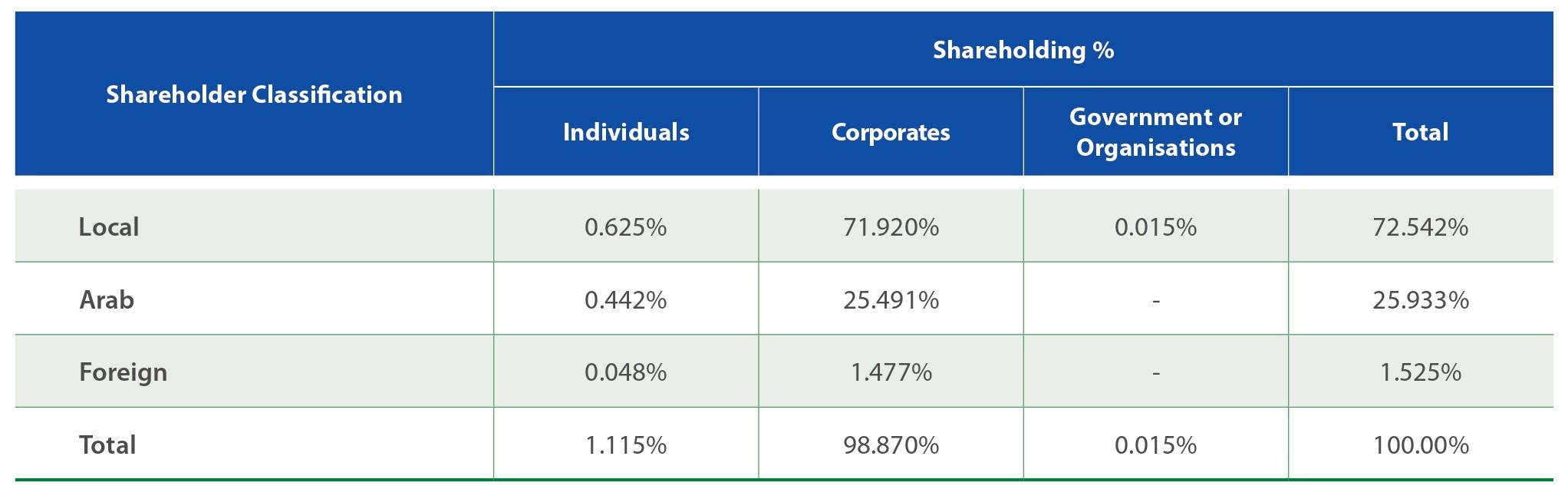Select the Local row label

point(109,226)
